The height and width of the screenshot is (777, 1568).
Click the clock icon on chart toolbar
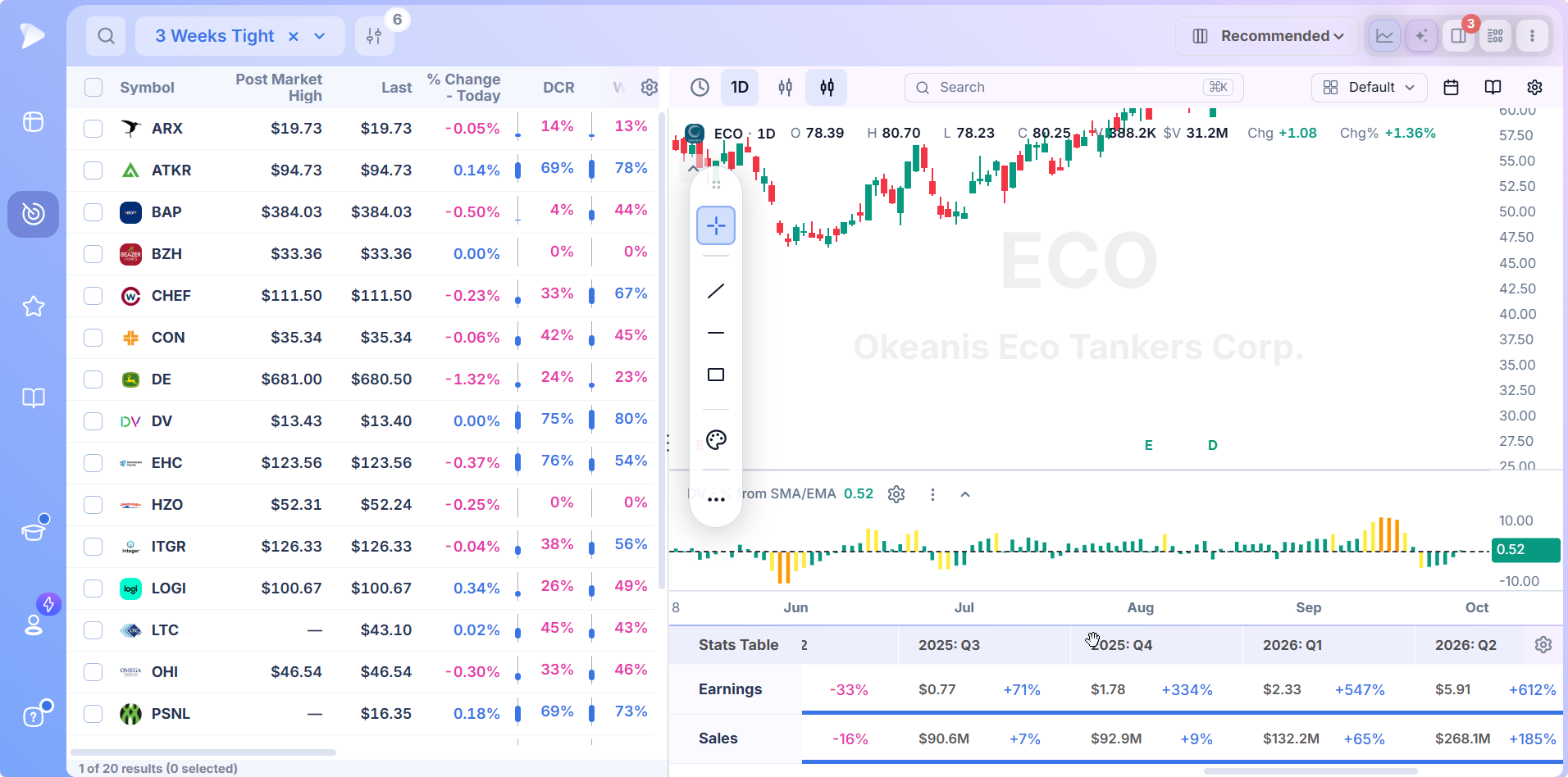click(x=700, y=87)
